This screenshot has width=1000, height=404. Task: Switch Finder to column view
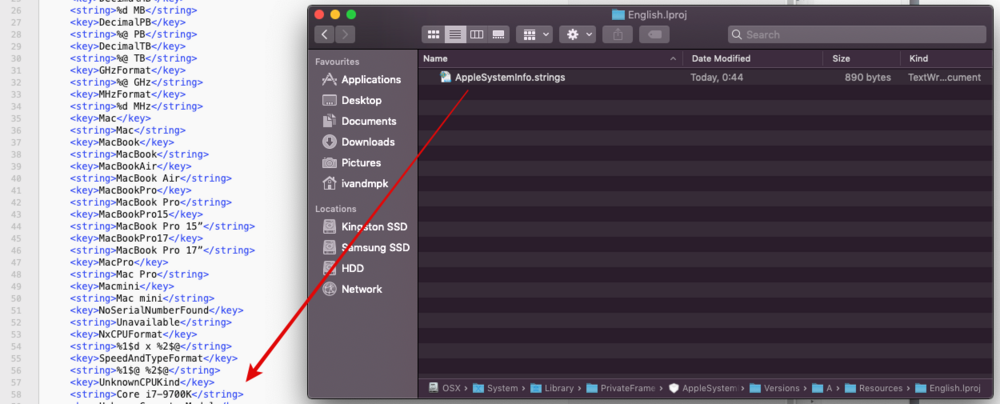pos(477,34)
